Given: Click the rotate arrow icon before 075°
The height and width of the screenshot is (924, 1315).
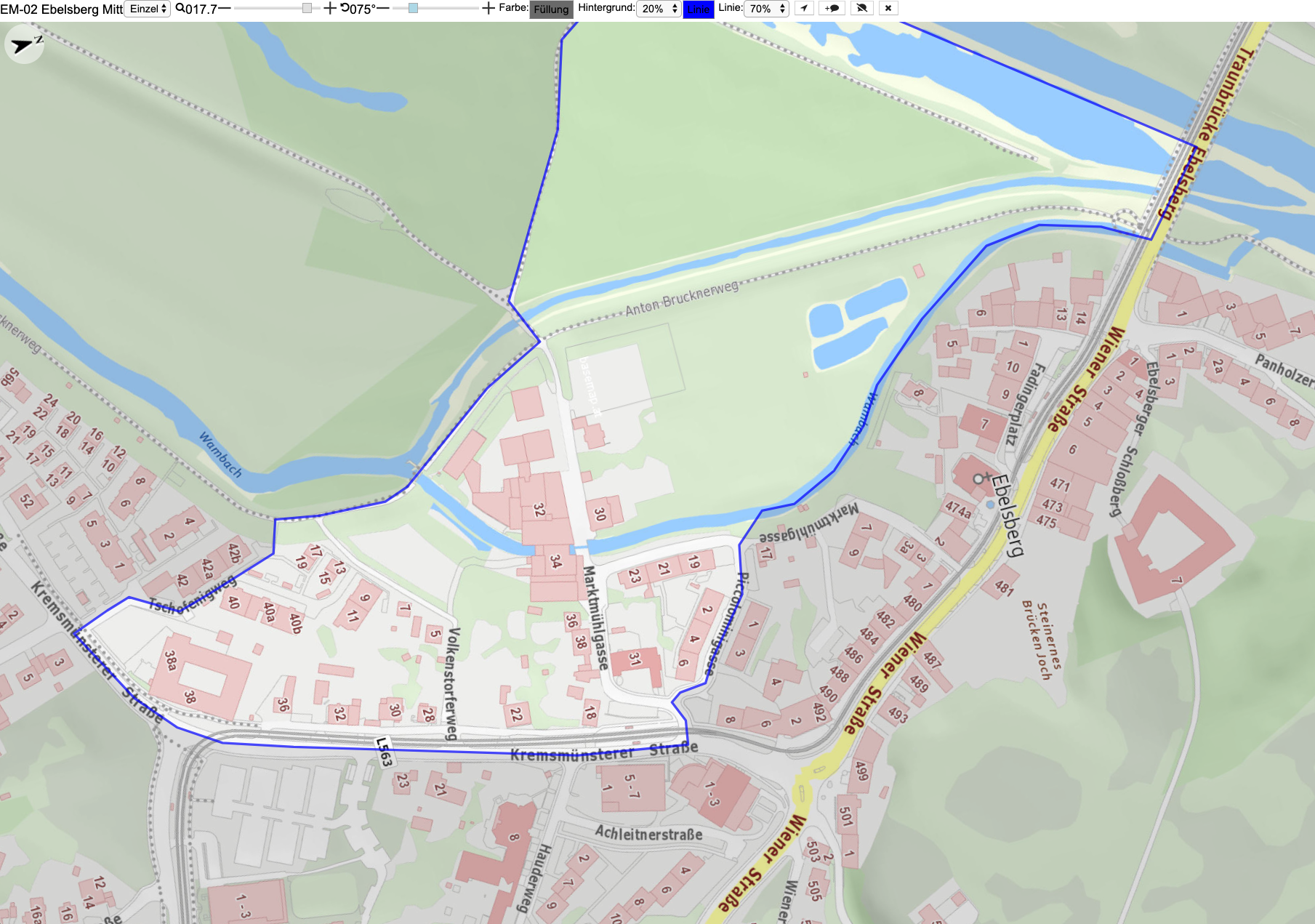Looking at the screenshot, I should (345, 8).
